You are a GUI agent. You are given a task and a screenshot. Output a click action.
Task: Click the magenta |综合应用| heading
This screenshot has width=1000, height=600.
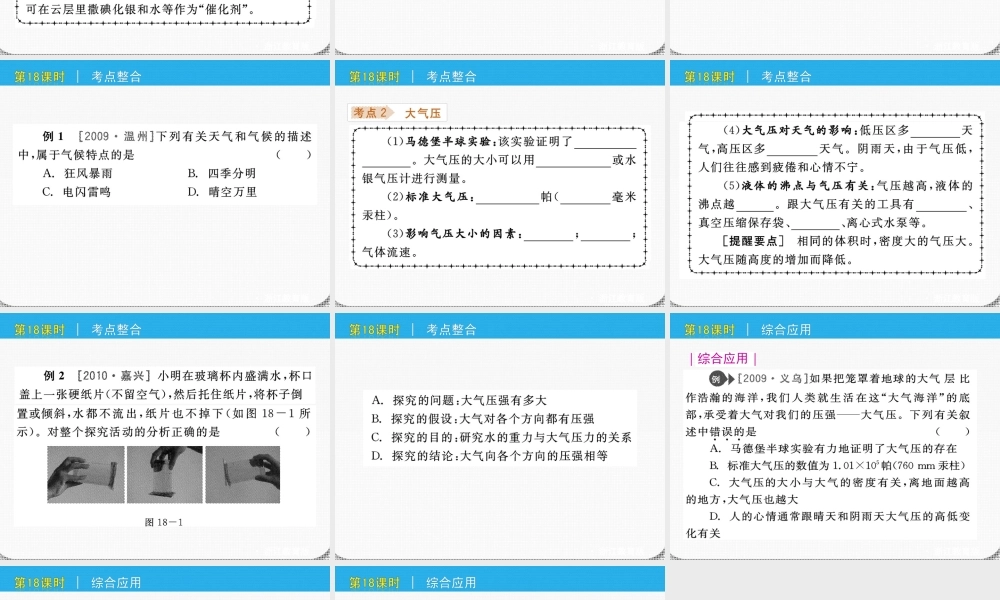click(723, 358)
